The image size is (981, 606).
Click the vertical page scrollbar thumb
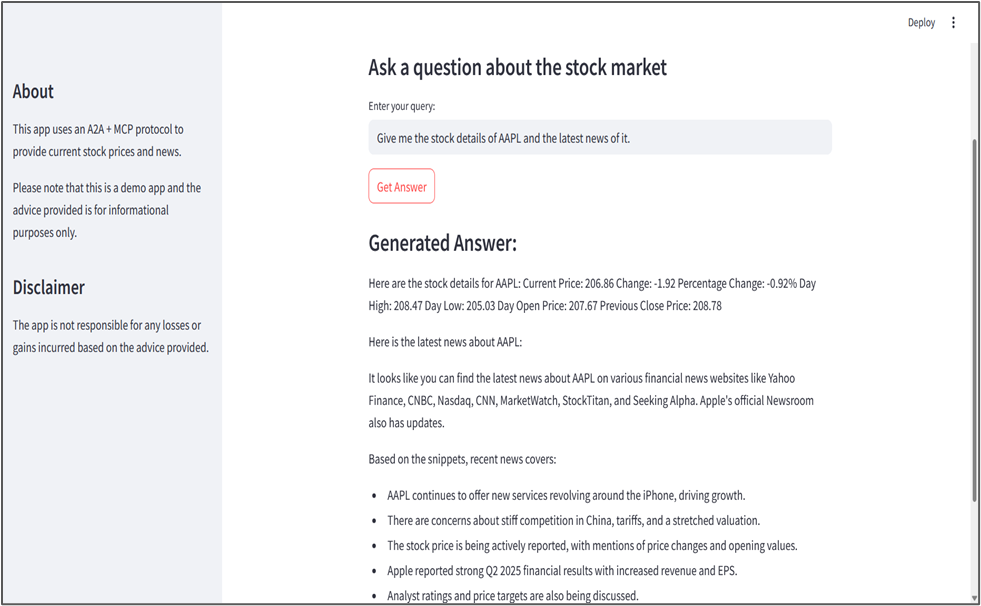[x=974, y=319]
